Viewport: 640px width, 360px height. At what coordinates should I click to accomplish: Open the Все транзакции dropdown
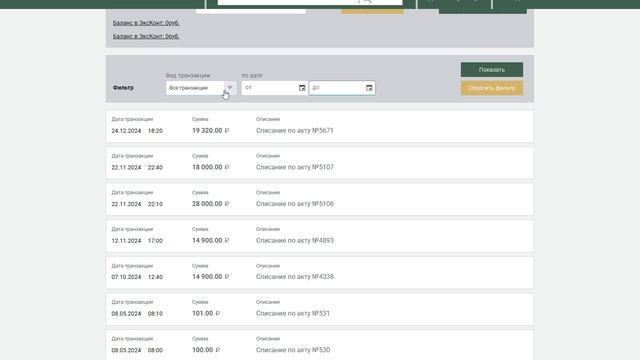point(200,88)
